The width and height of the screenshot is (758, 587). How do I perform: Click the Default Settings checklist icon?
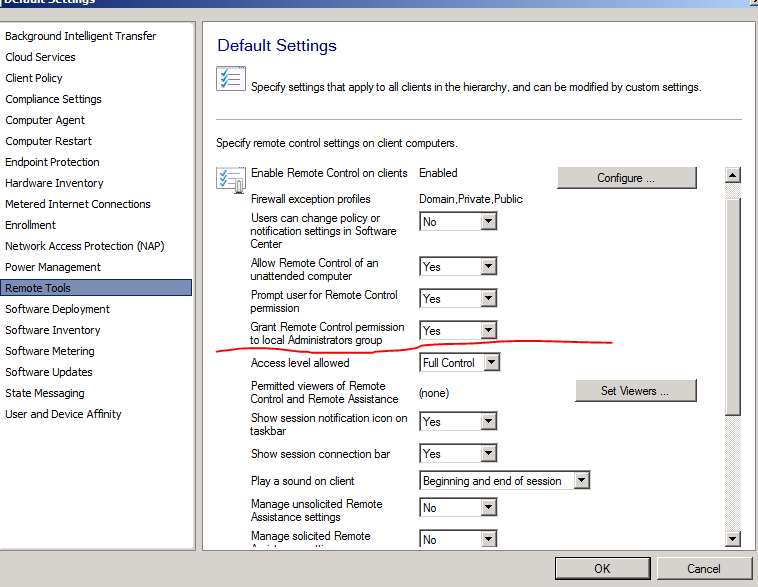(232, 79)
